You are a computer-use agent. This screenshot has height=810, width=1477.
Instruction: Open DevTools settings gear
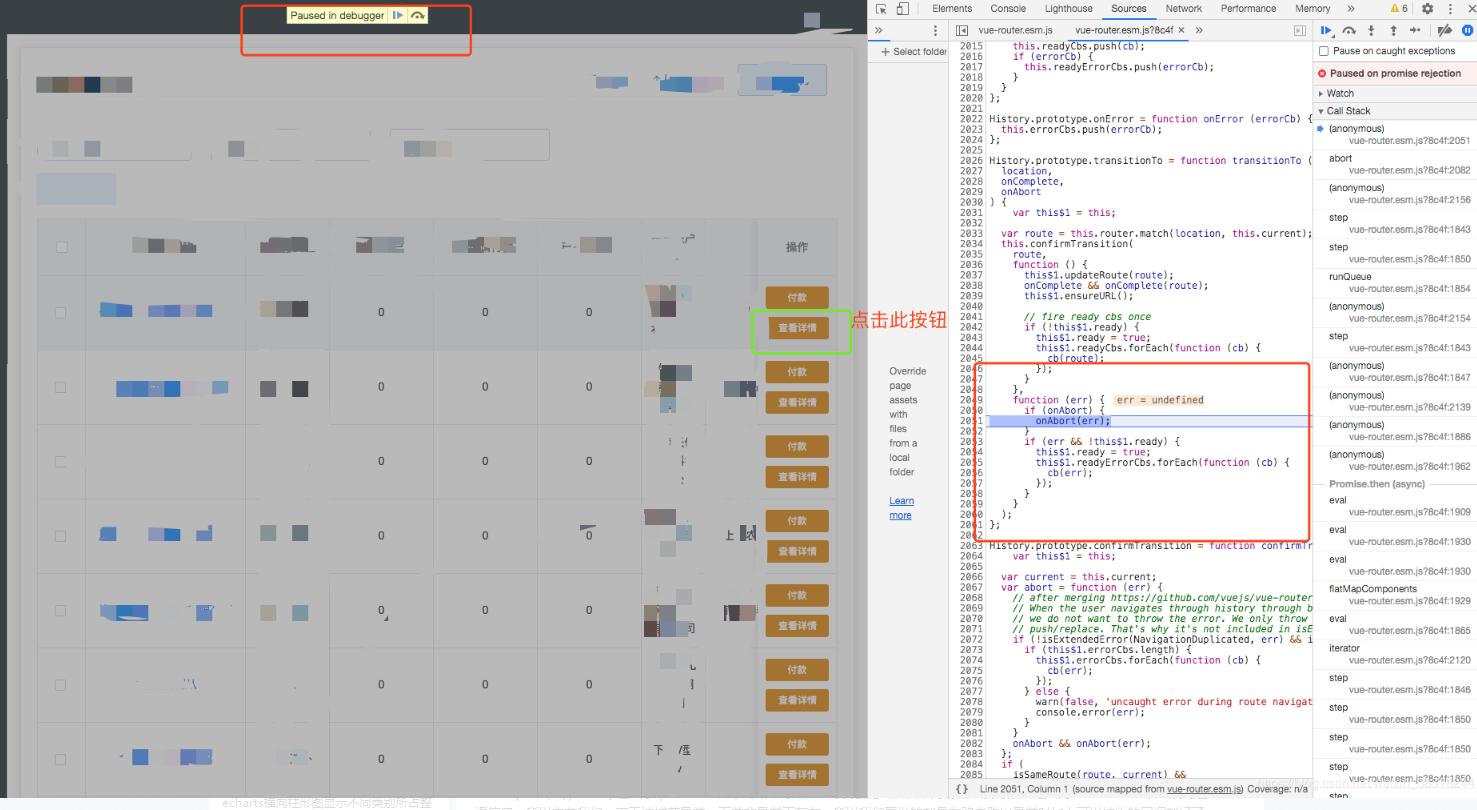point(1427,8)
